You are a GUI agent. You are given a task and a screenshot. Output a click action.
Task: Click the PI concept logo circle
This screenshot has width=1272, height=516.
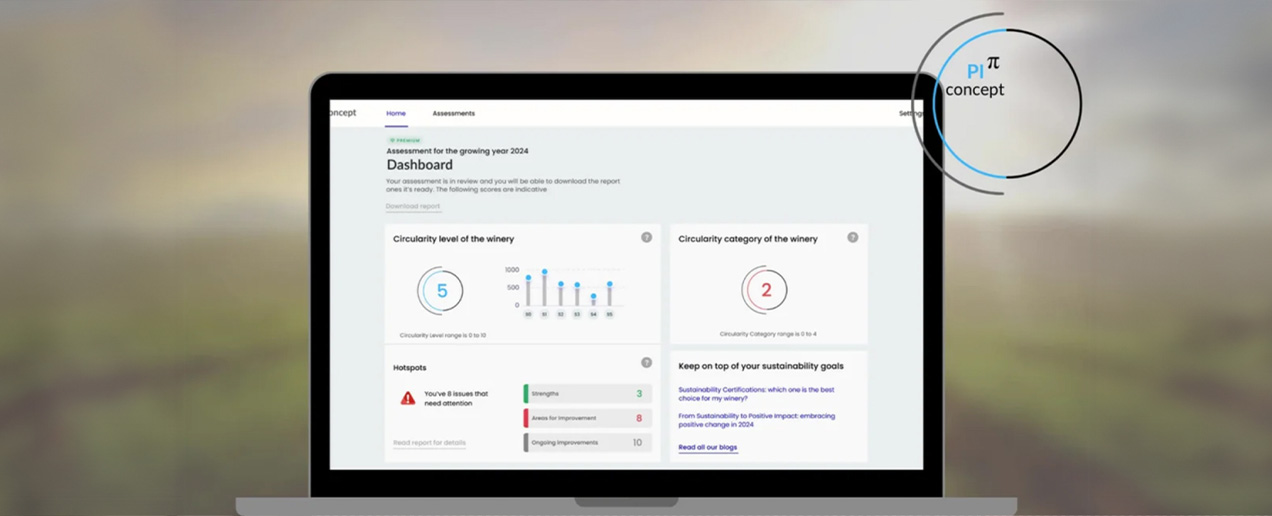(1000, 102)
